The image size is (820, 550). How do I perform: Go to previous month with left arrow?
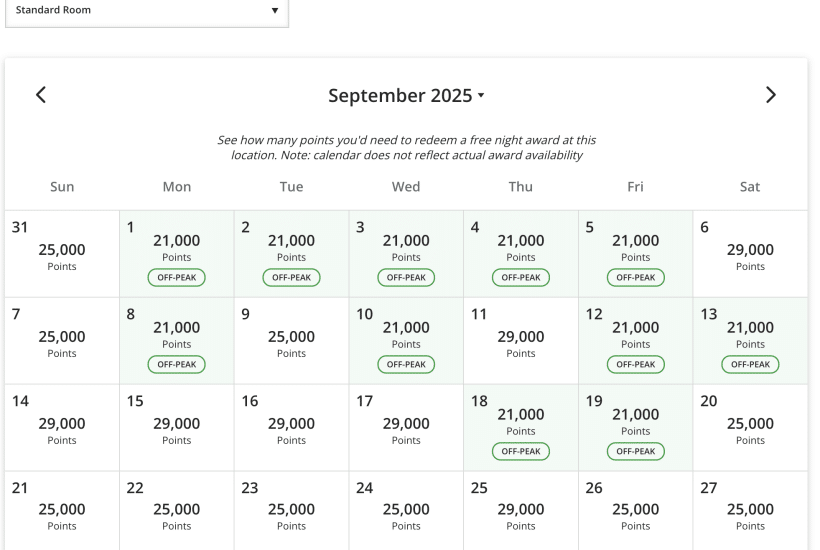pyautogui.click(x=40, y=95)
